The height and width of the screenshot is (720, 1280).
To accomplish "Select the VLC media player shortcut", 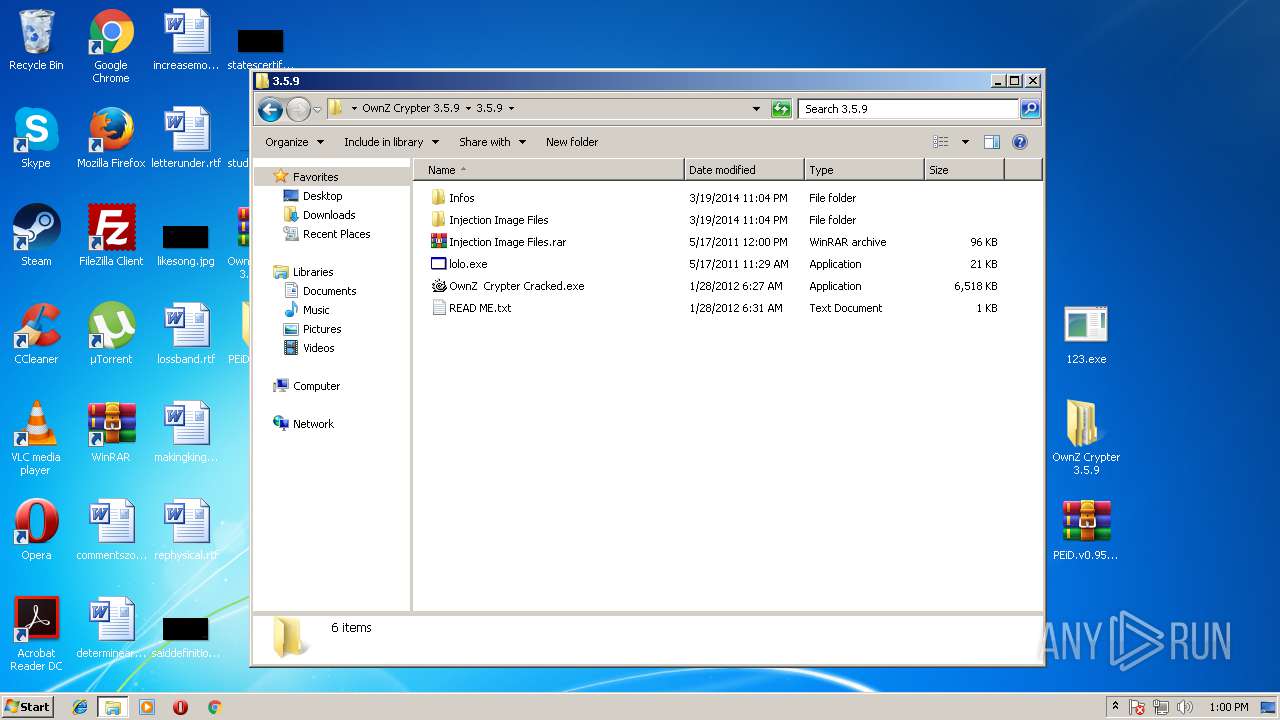I will [x=36, y=439].
